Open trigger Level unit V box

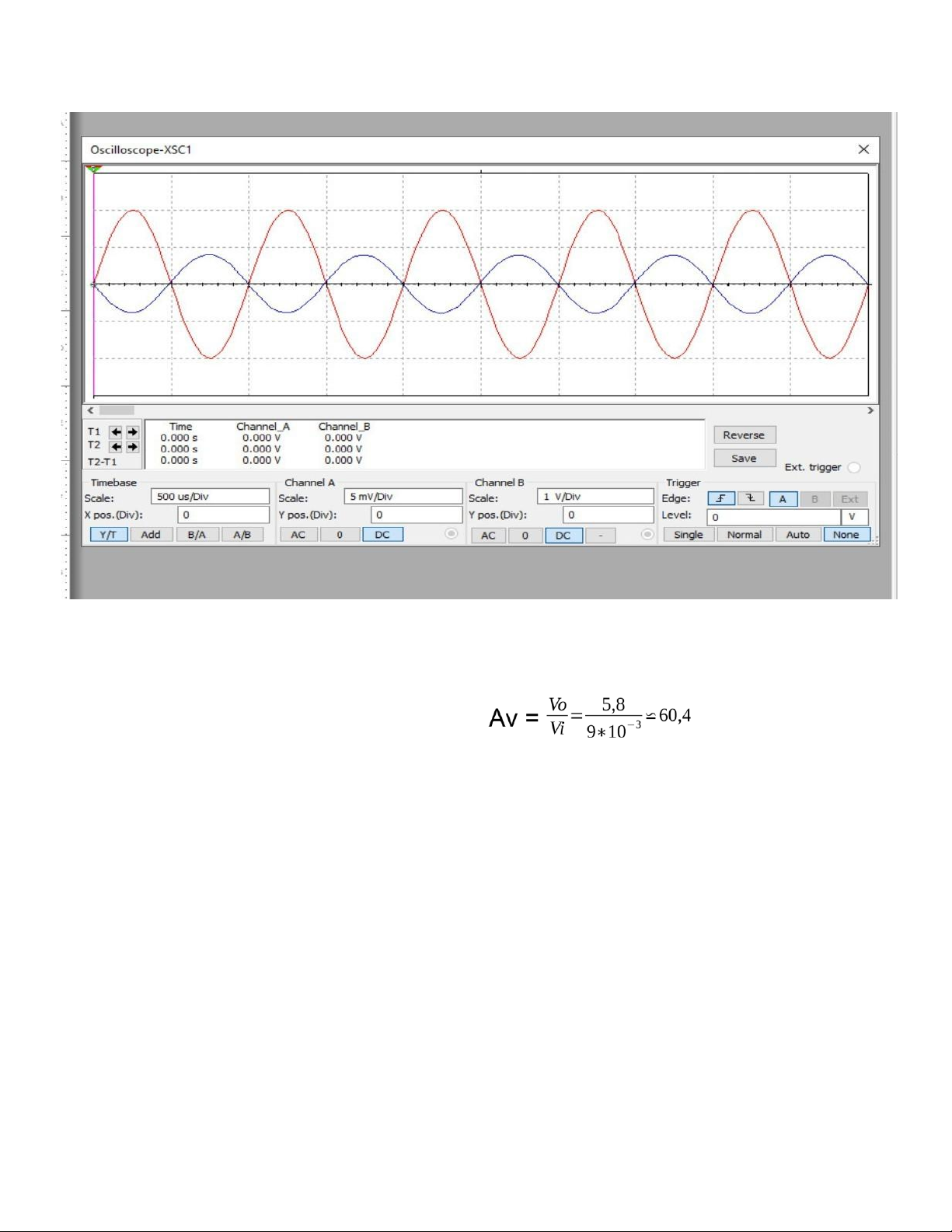pyautogui.click(x=854, y=517)
